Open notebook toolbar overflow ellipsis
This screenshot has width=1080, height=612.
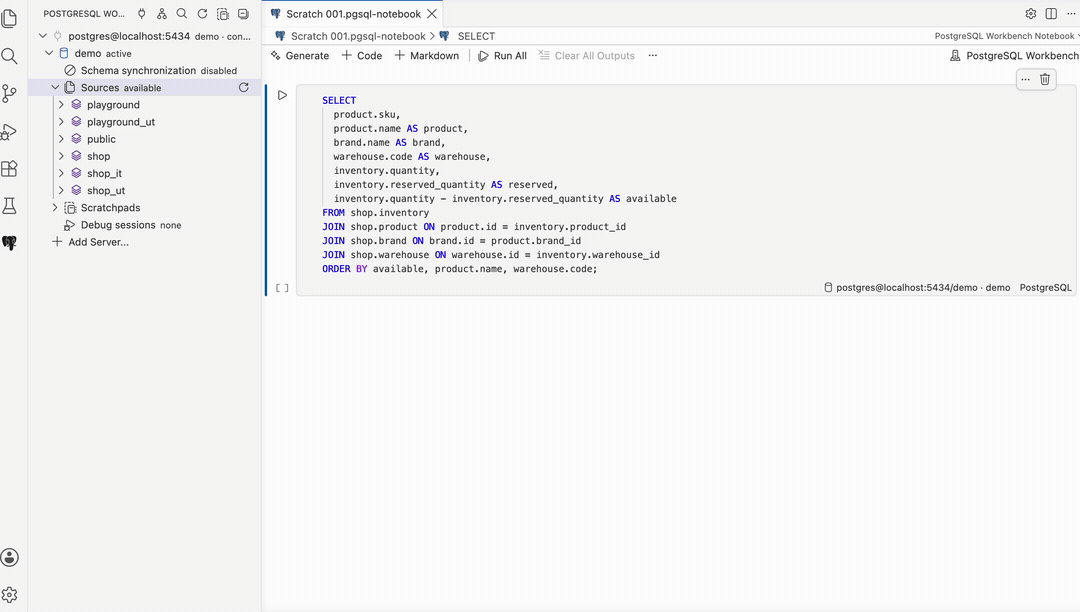pyautogui.click(x=653, y=56)
